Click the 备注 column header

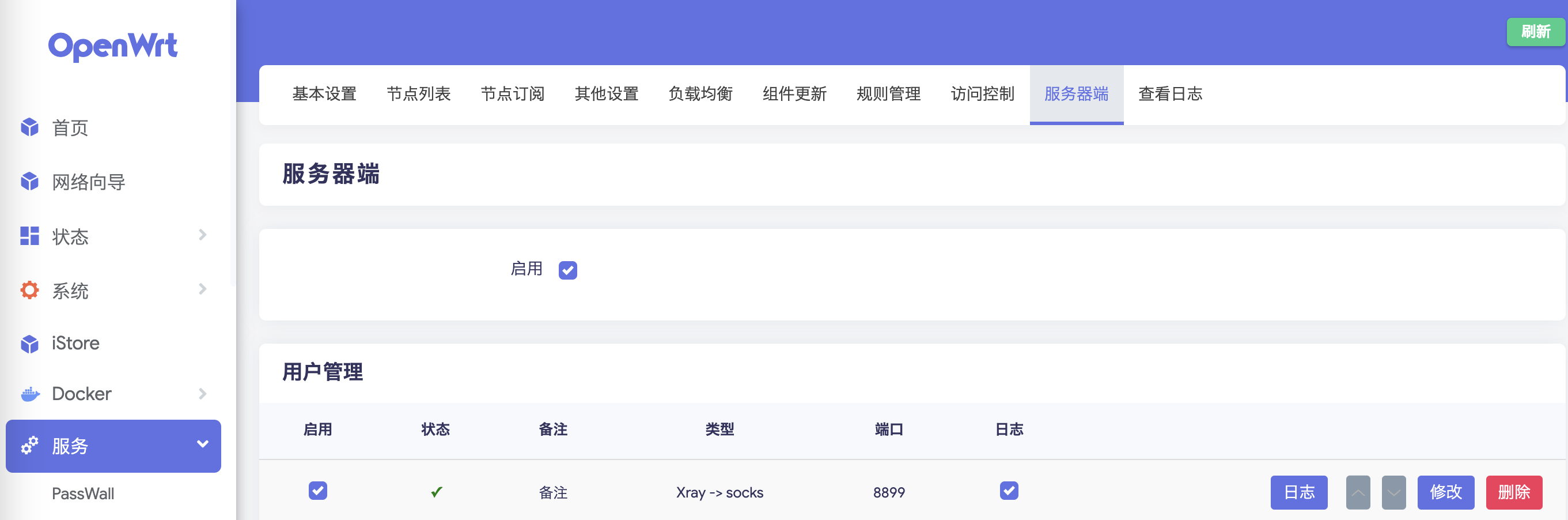click(x=552, y=429)
